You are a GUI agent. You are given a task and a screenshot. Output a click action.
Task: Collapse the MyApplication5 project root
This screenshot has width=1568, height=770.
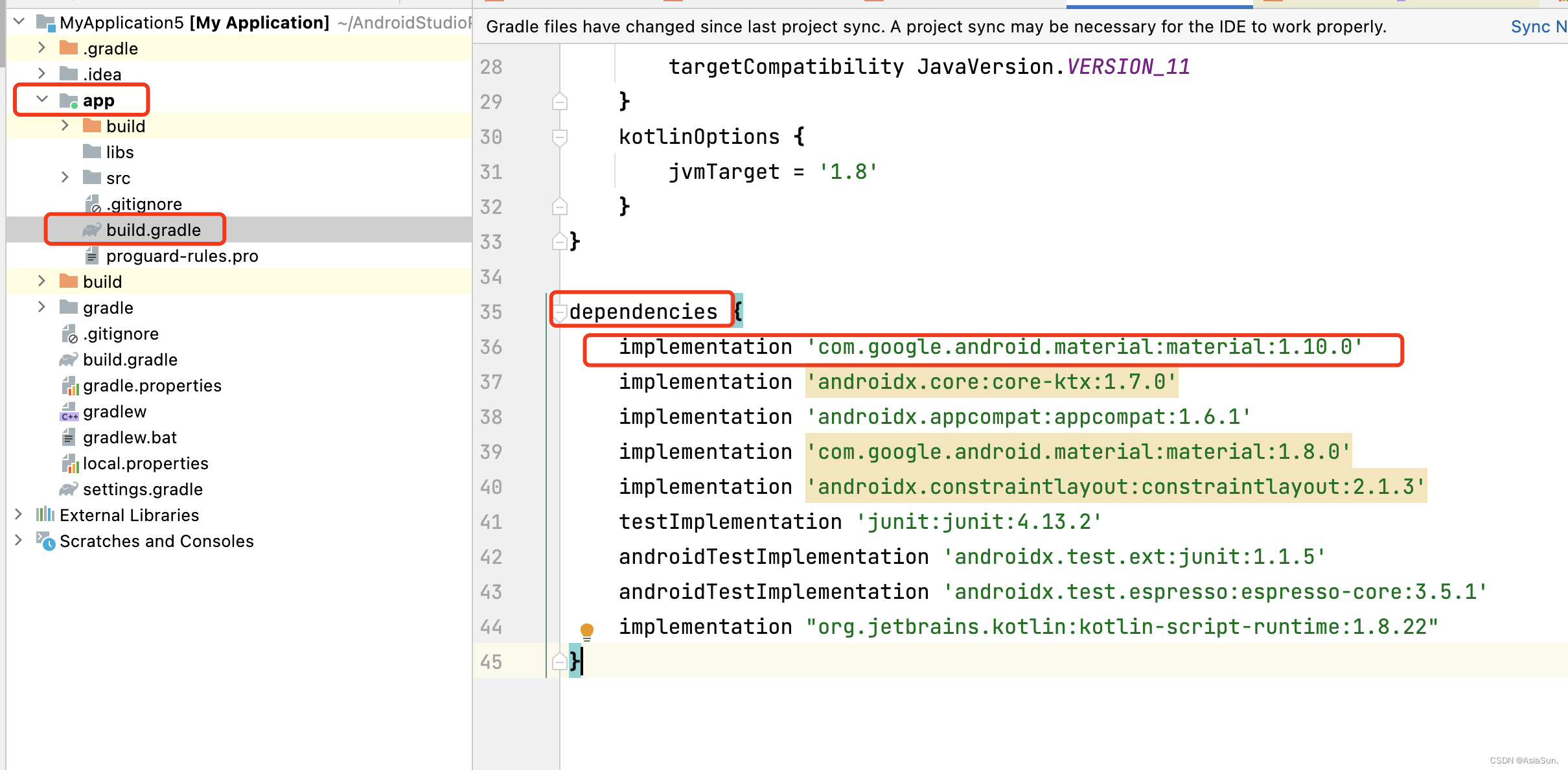19,22
